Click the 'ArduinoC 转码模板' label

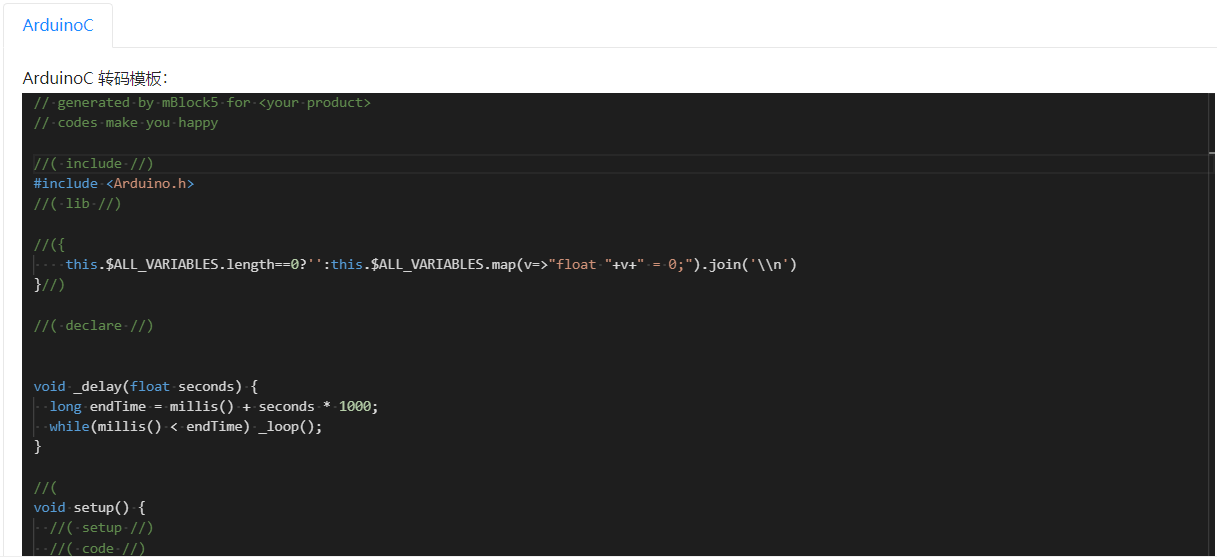point(96,78)
